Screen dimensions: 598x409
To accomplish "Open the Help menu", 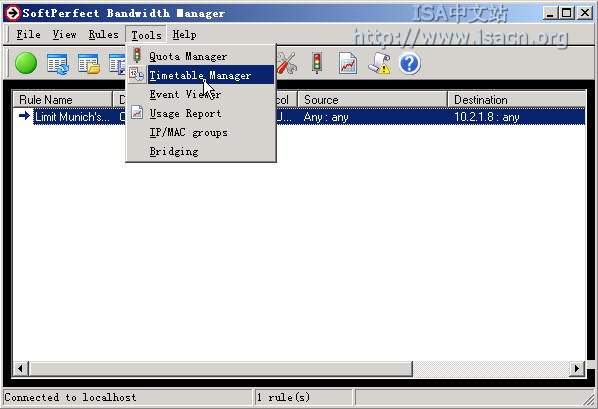I will coord(185,35).
